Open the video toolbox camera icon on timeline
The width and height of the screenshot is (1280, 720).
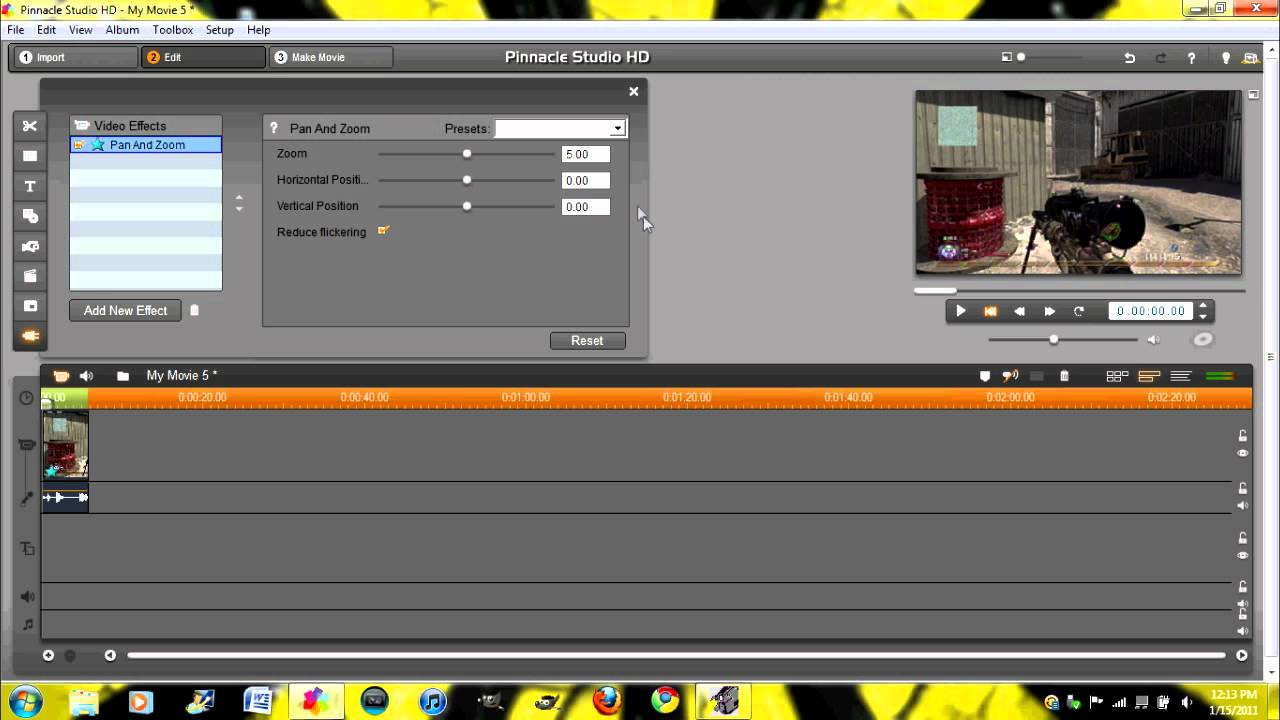61,376
